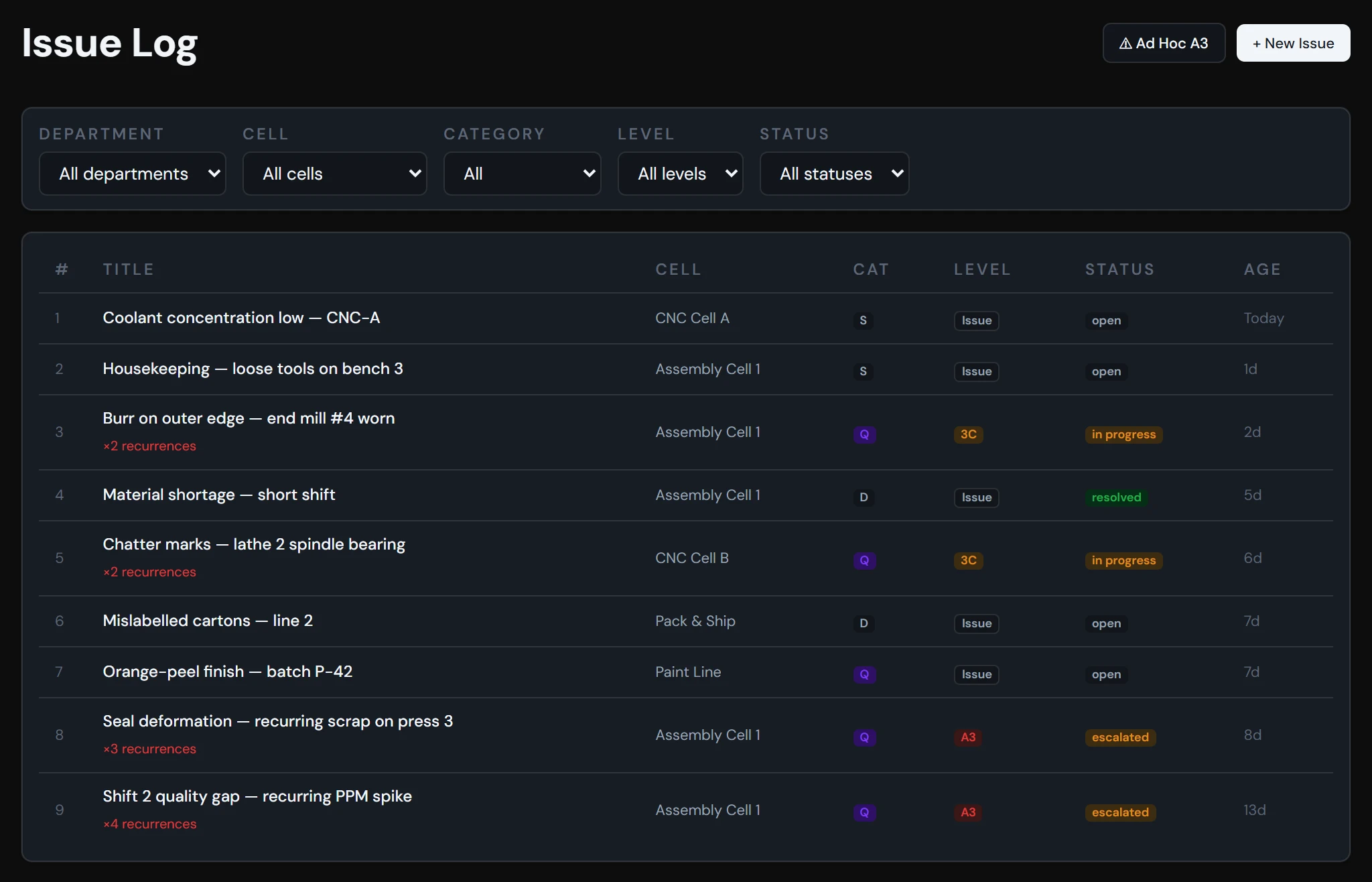This screenshot has height=882, width=1372.
Task: Click the 3C level badge for Chatter marks
Action: [x=968, y=560]
